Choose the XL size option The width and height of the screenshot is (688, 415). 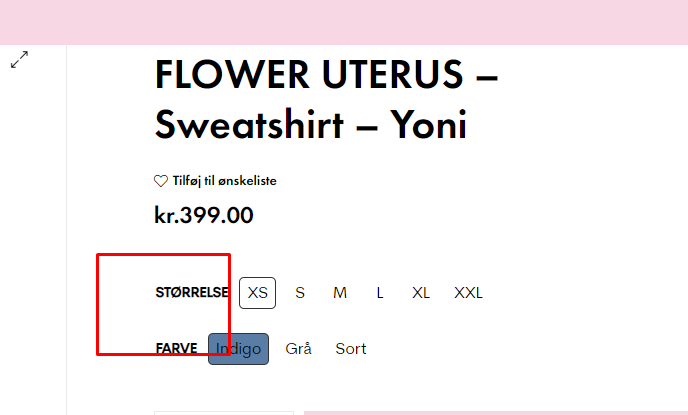pos(421,293)
